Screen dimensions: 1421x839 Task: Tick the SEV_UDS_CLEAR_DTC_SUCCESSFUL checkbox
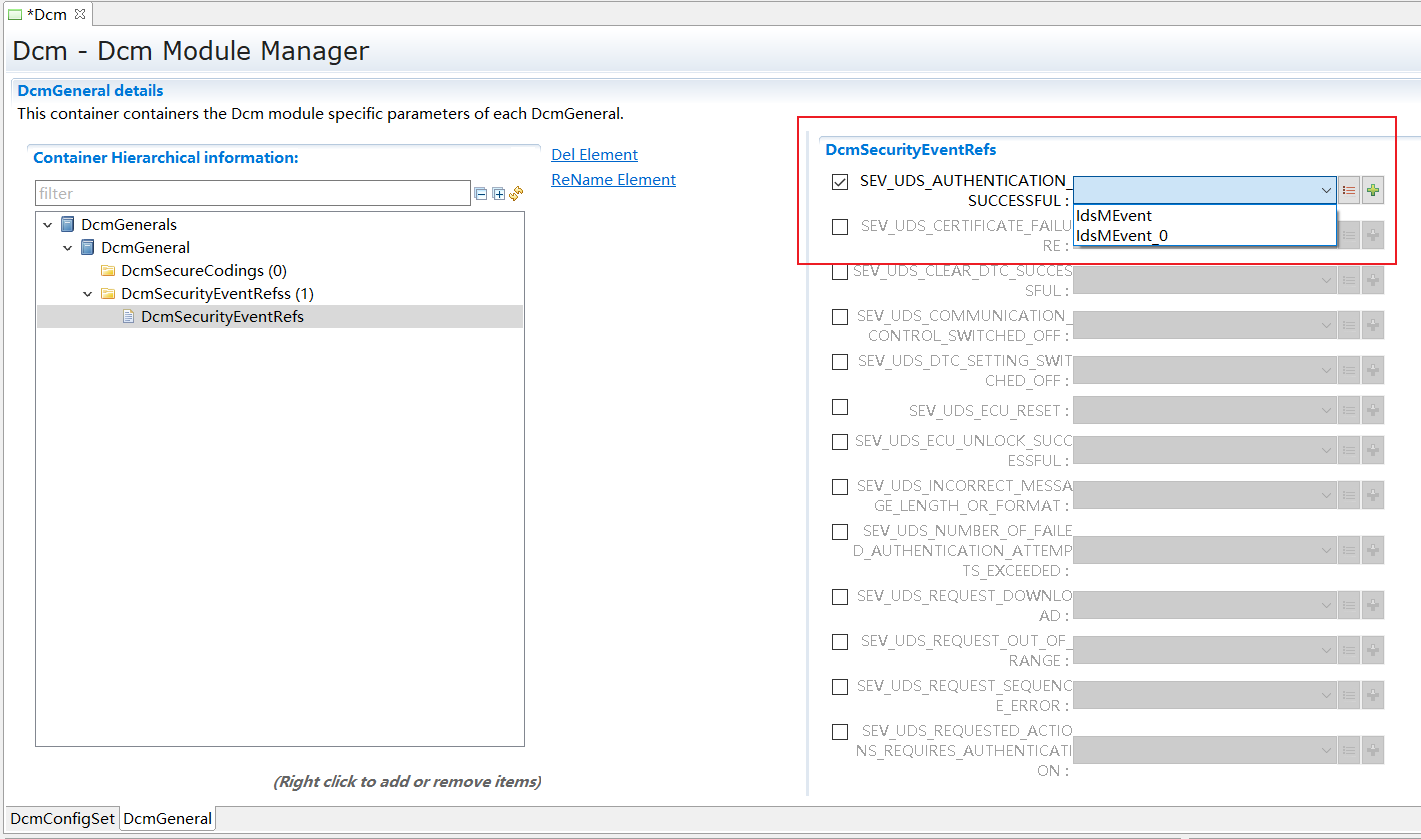[x=840, y=272]
